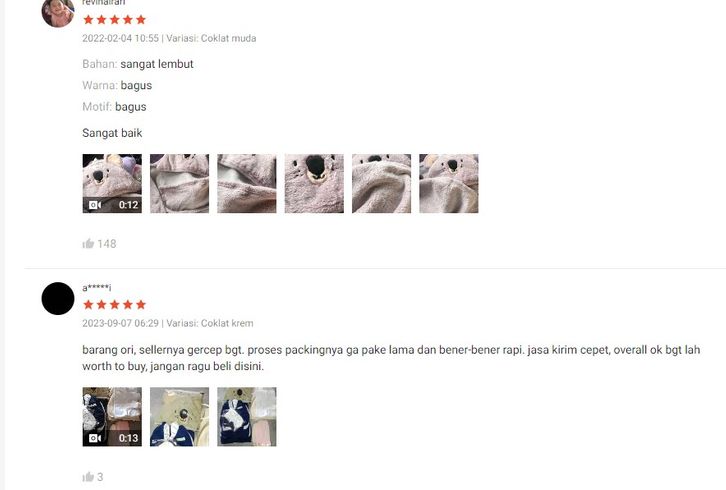This screenshot has height=490, width=726.
Task: Click the username above the first star rating
Action: point(104,3)
